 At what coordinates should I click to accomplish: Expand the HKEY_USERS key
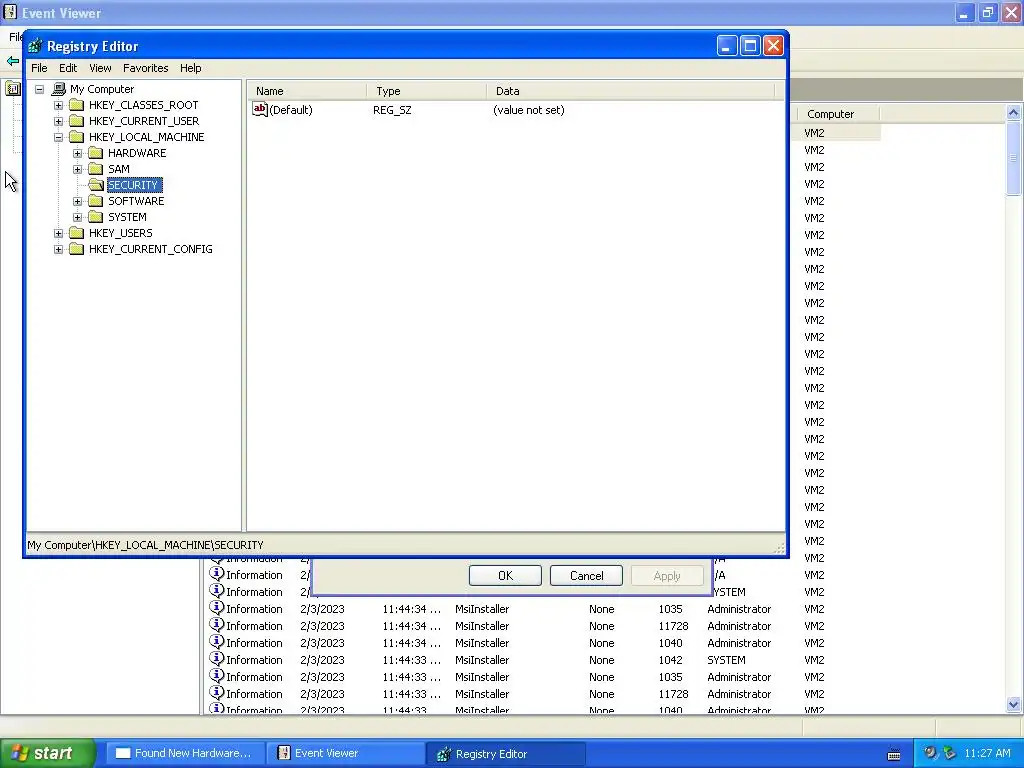[58, 233]
